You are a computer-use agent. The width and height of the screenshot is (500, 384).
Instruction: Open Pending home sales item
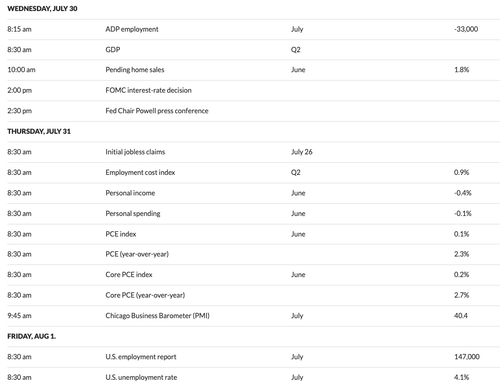pos(135,70)
